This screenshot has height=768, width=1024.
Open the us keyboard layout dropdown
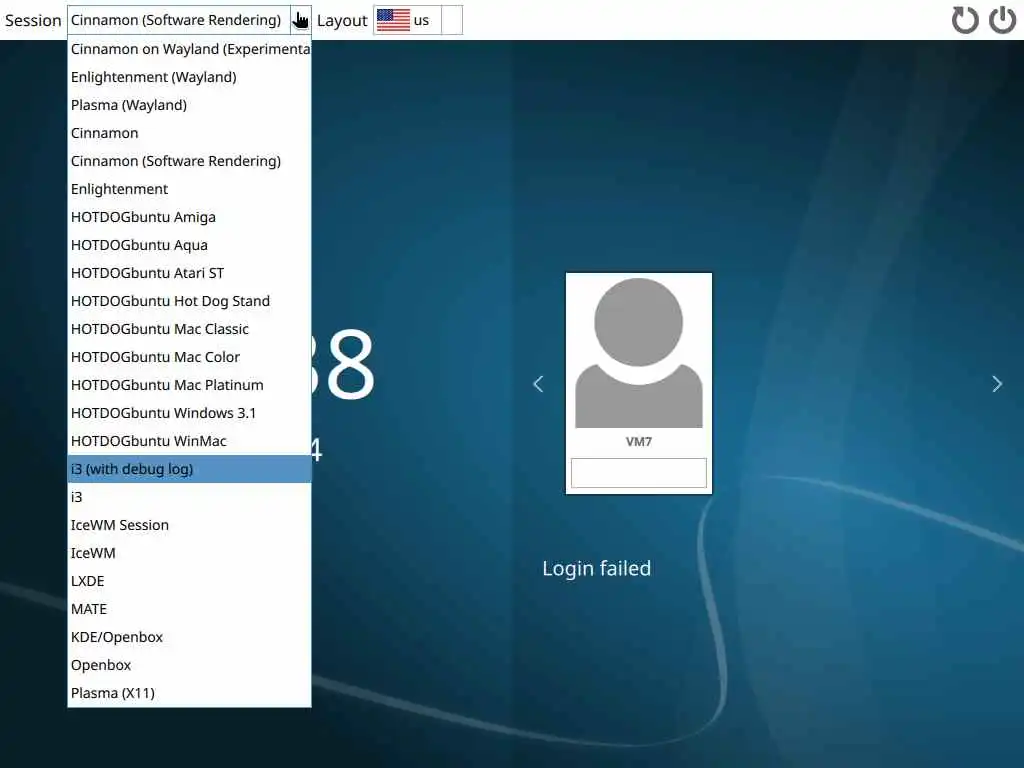tap(452, 20)
